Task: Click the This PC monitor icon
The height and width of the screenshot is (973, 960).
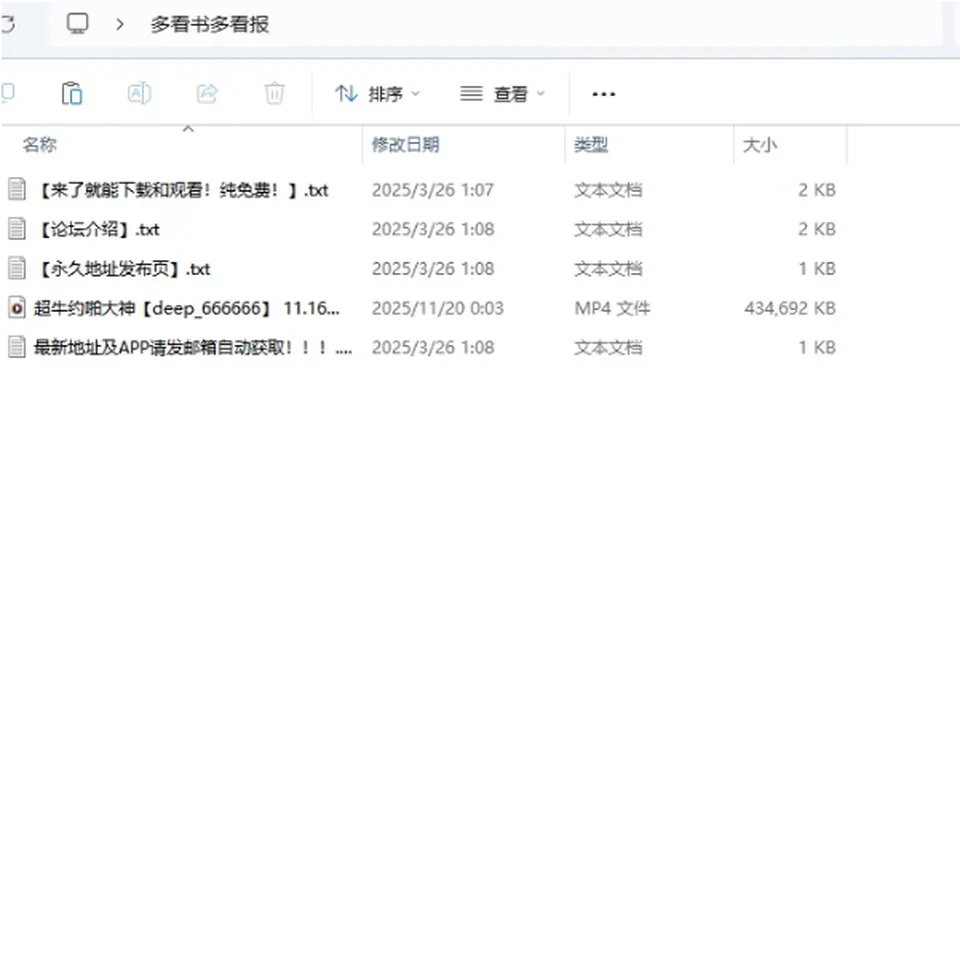Action: (78, 24)
